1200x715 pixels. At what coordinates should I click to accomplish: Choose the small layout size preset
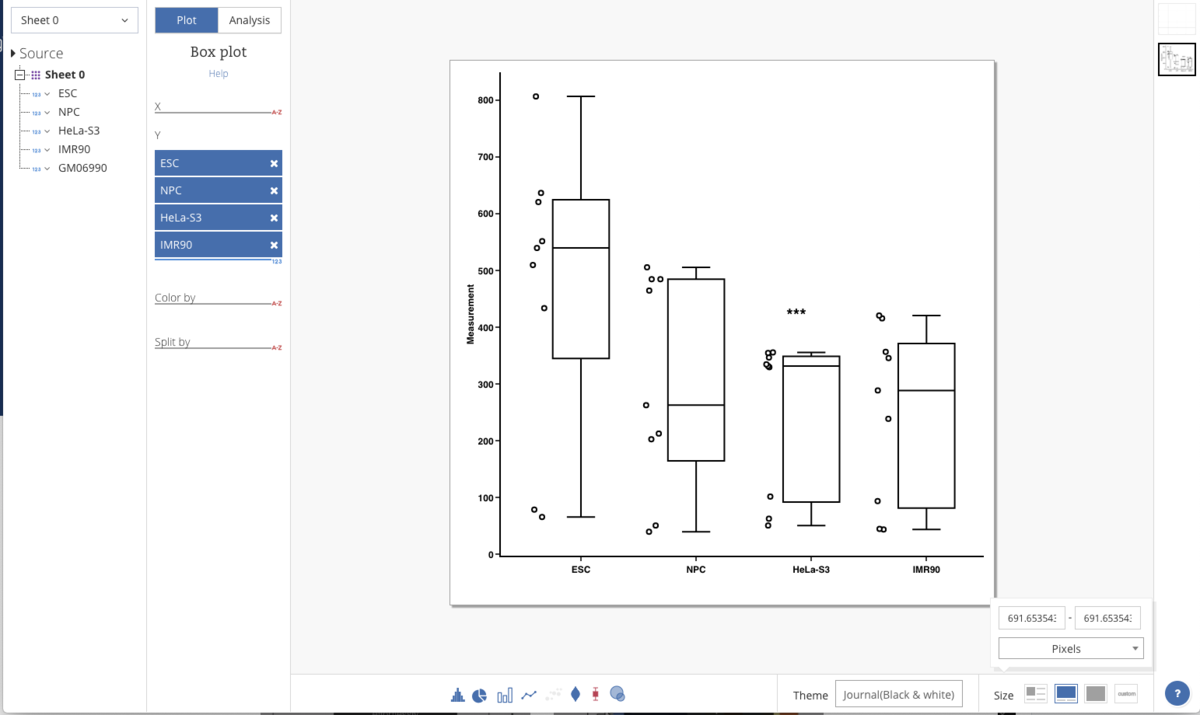(1036, 694)
